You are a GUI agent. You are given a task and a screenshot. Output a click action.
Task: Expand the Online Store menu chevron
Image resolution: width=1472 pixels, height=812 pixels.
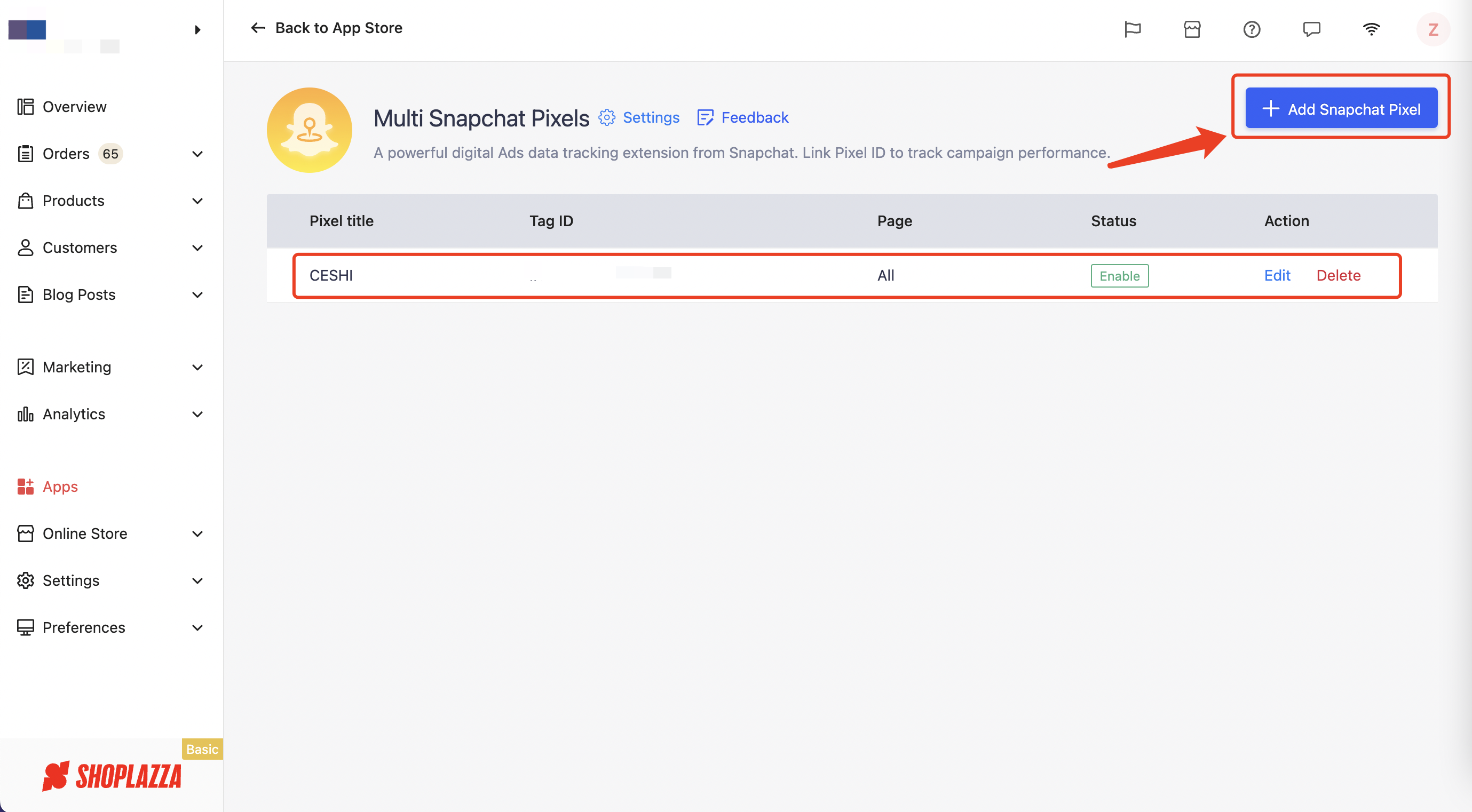pyautogui.click(x=197, y=534)
